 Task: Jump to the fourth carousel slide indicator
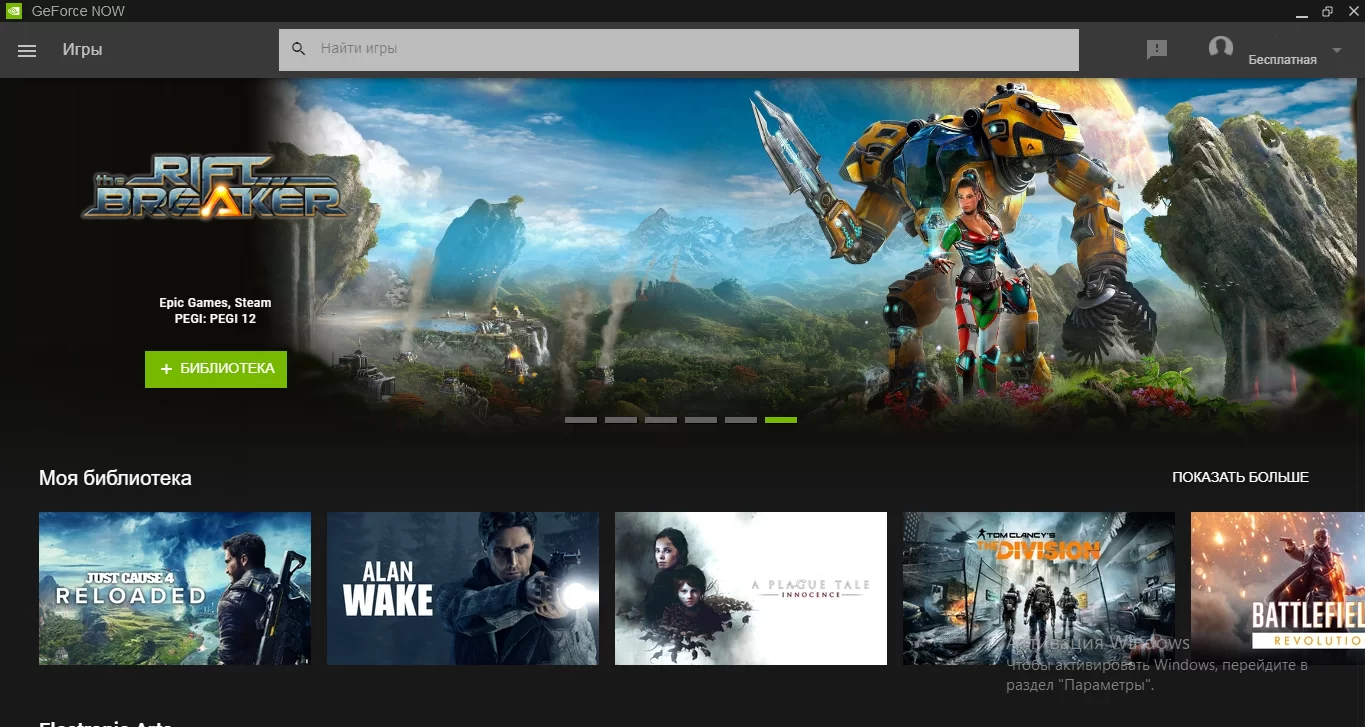[x=701, y=420]
